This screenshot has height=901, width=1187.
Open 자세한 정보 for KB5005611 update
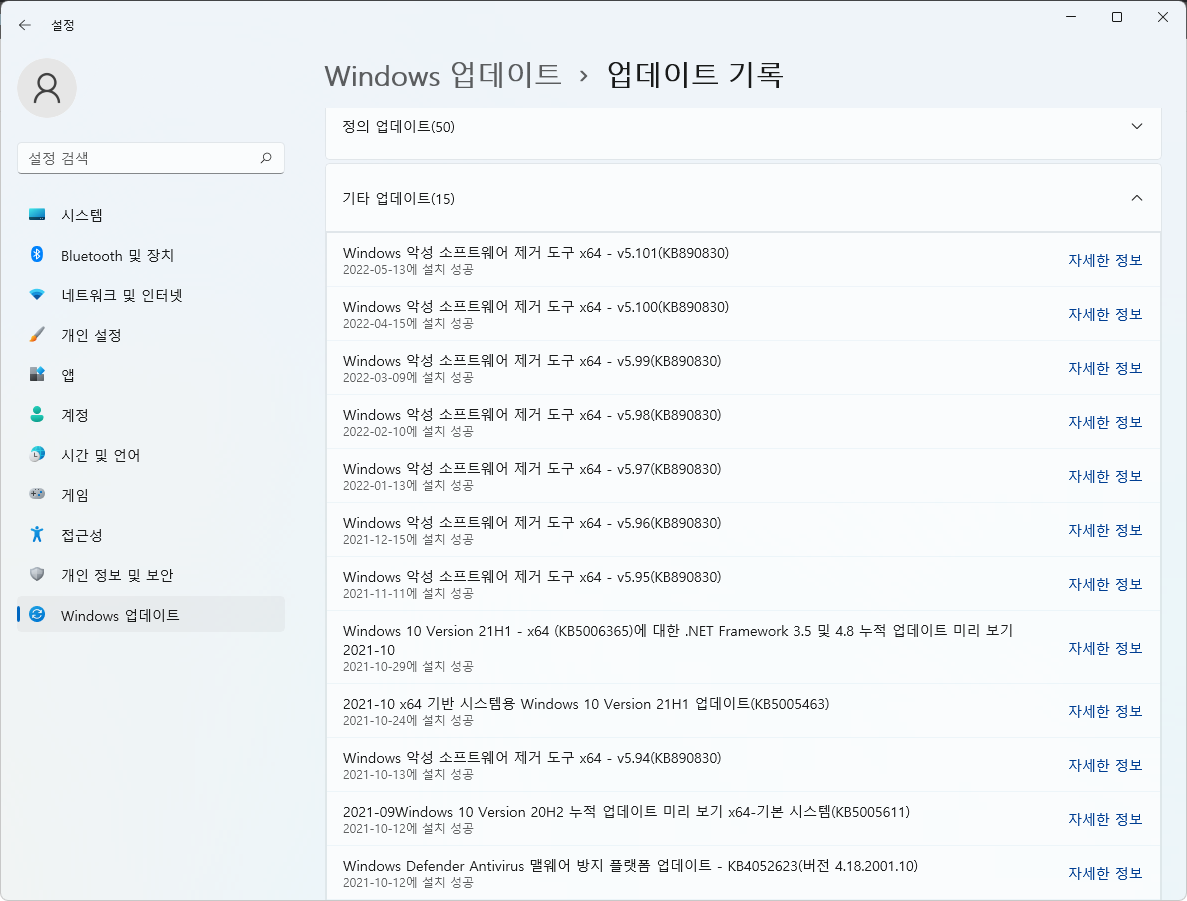tap(1104, 819)
